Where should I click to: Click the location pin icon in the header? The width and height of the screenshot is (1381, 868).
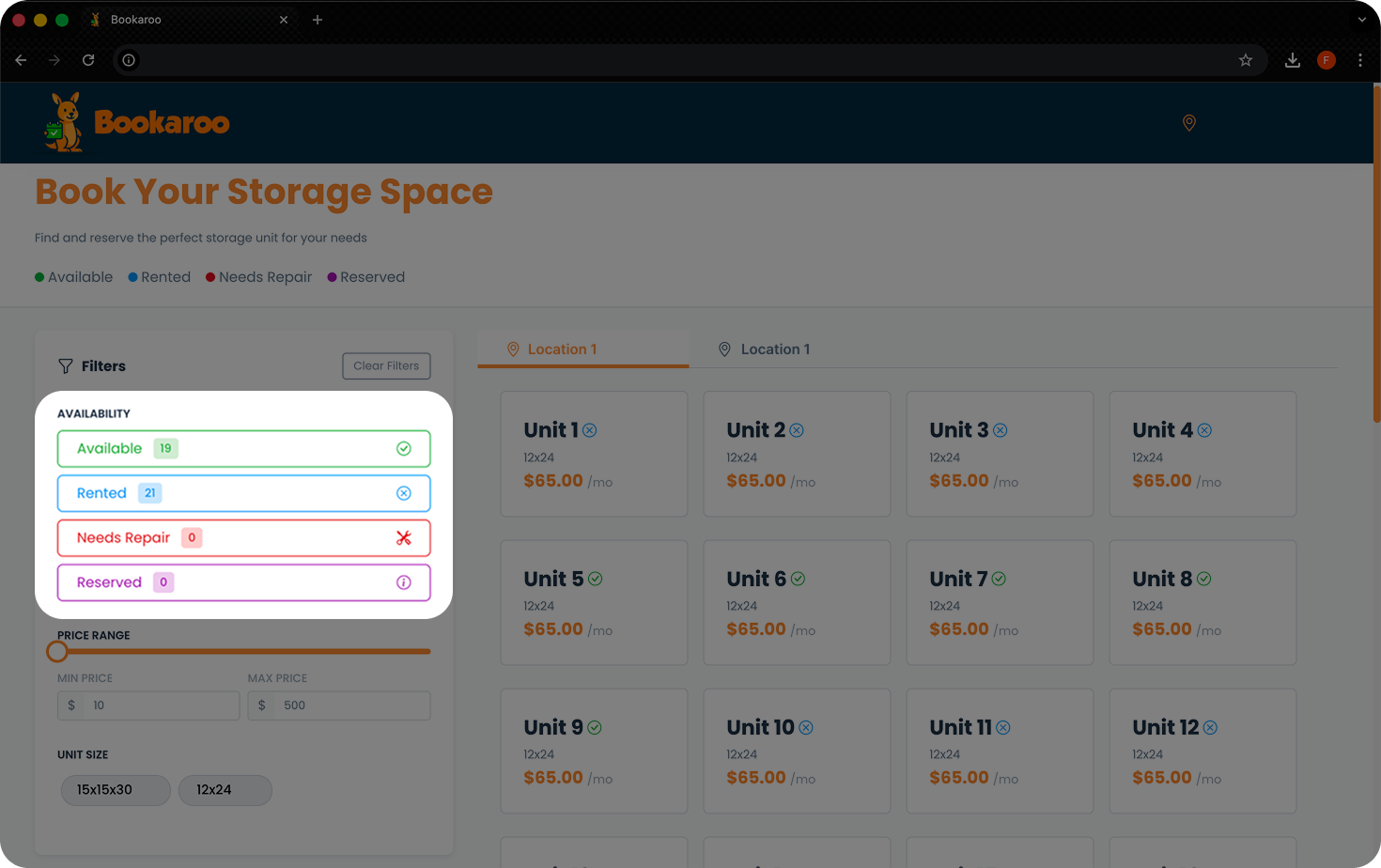click(x=1189, y=122)
